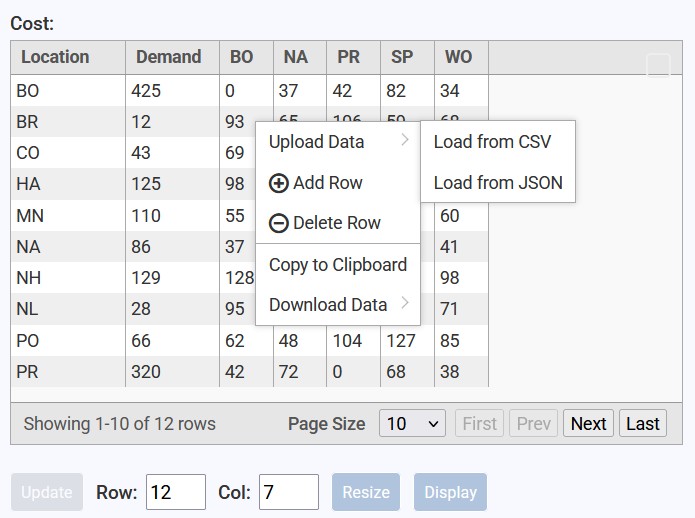Click the Prev page button
Viewport: 695px width, 518px height.
533,423
